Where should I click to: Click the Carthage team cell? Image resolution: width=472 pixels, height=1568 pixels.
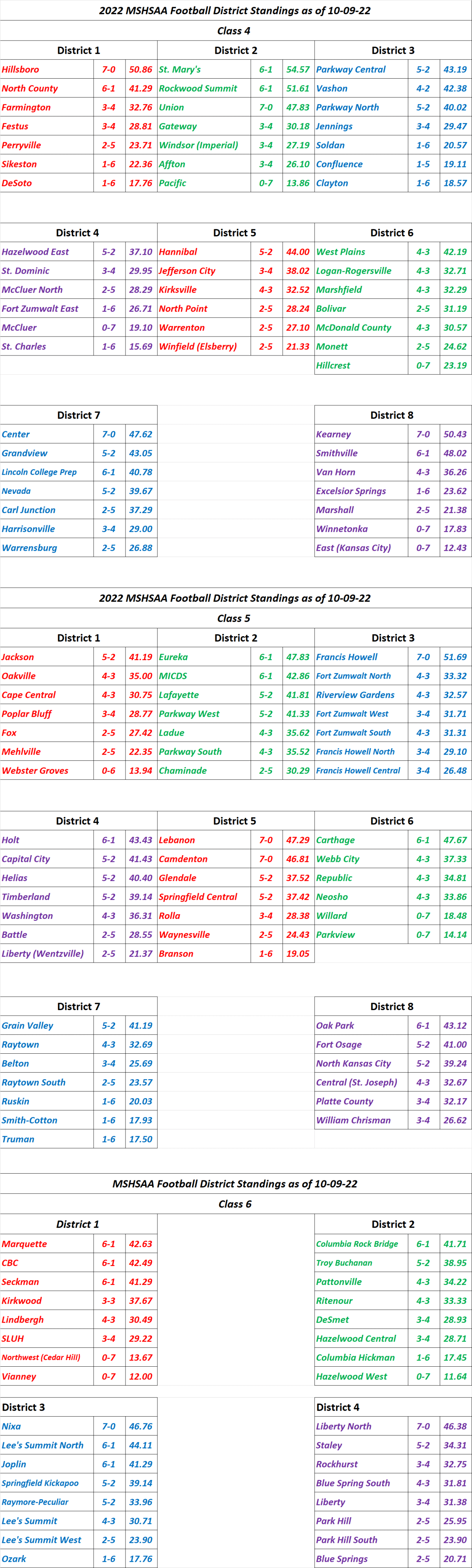coord(361,840)
